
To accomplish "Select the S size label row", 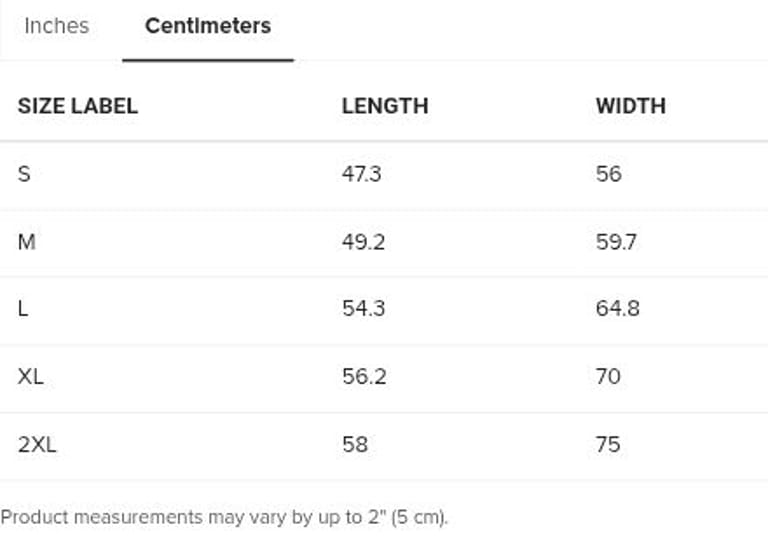I will [x=24, y=174].
